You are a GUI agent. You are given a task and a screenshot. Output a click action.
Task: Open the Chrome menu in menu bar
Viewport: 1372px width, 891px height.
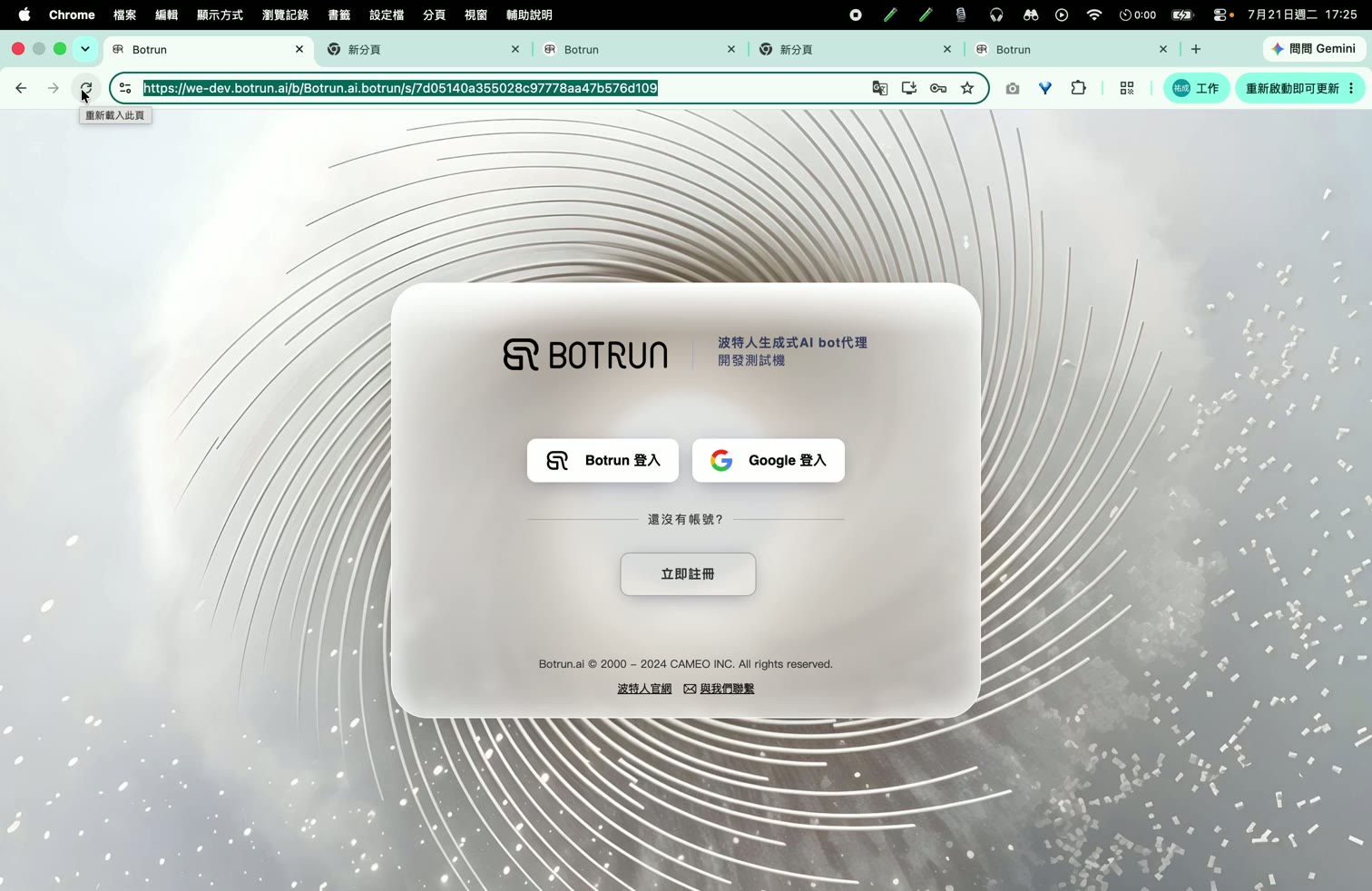tap(72, 15)
